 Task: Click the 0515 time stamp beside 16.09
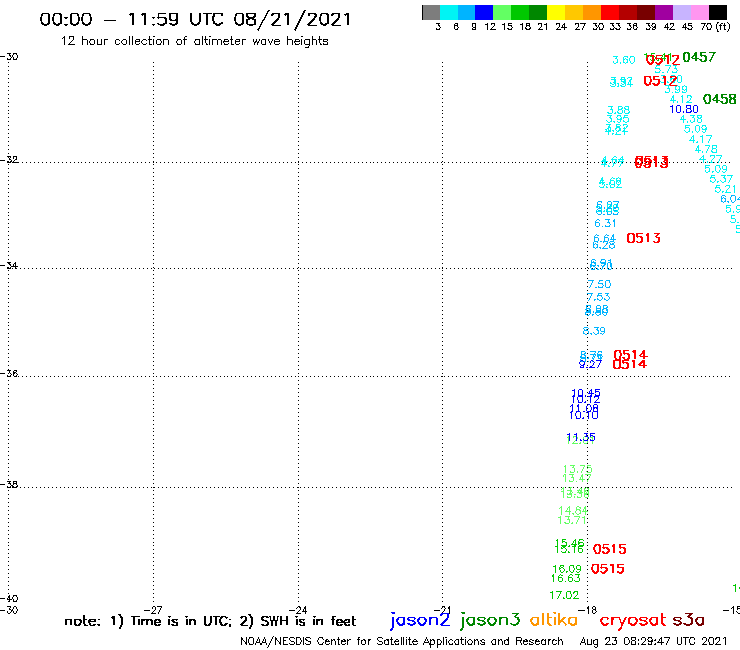coord(607,569)
